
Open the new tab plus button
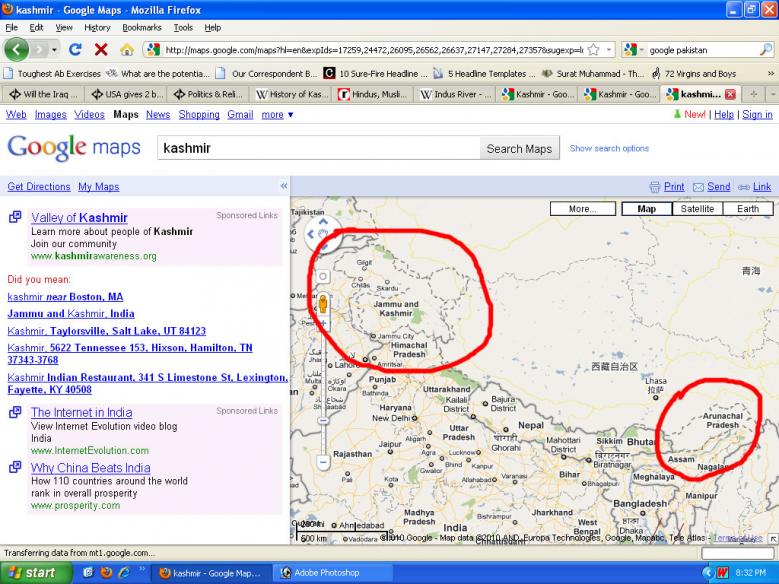point(753,94)
